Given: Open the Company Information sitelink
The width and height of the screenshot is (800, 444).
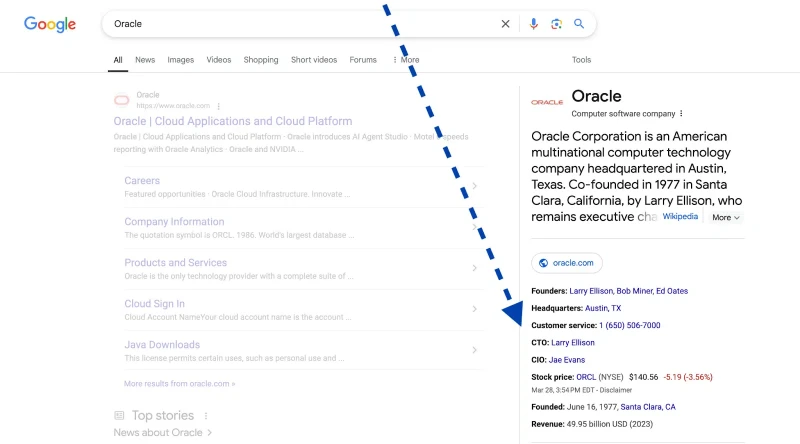Looking at the screenshot, I should [x=174, y=221].
